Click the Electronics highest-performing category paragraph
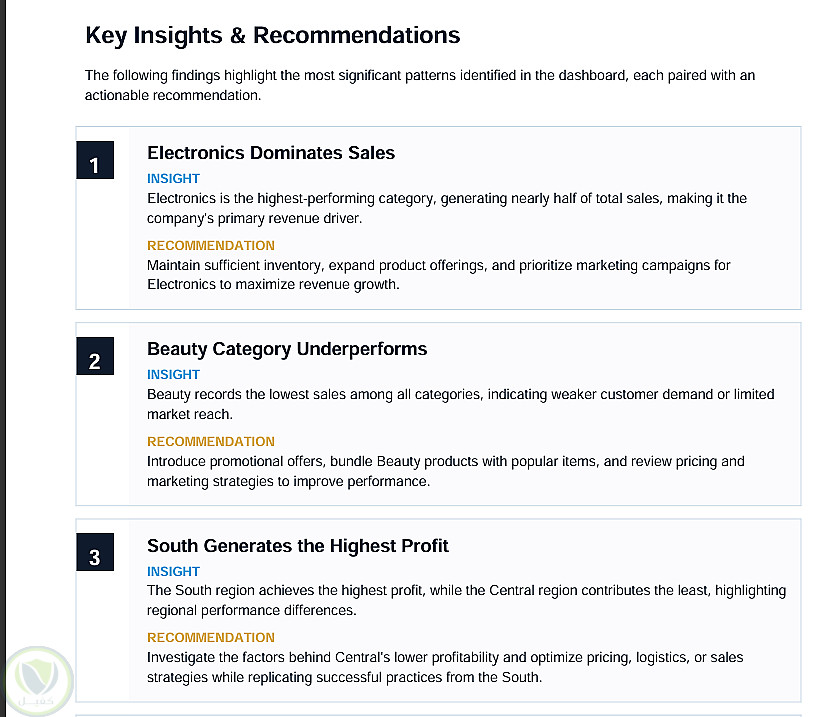819x717 pixels. 447,208
